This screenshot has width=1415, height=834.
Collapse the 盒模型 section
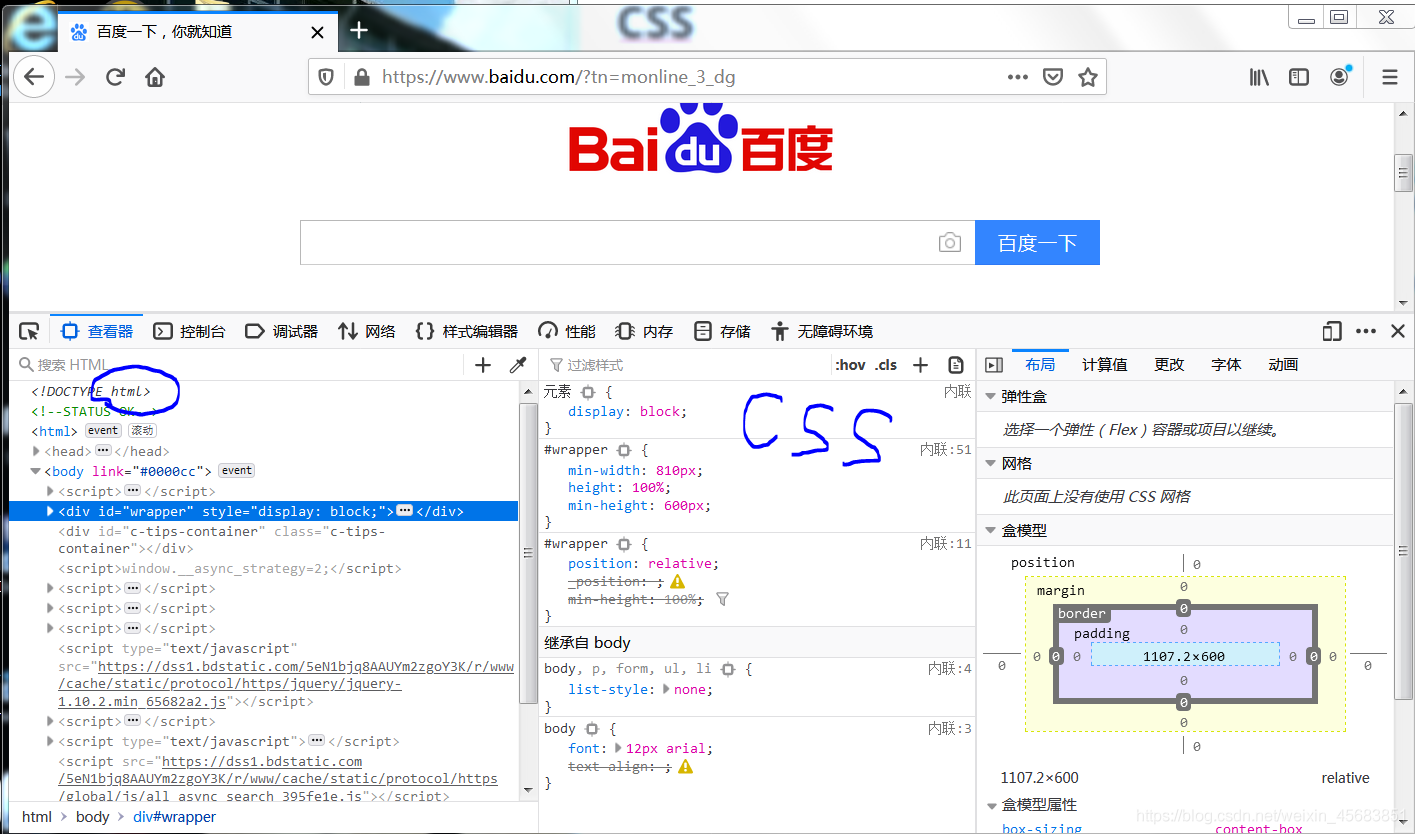coord(991,531)
